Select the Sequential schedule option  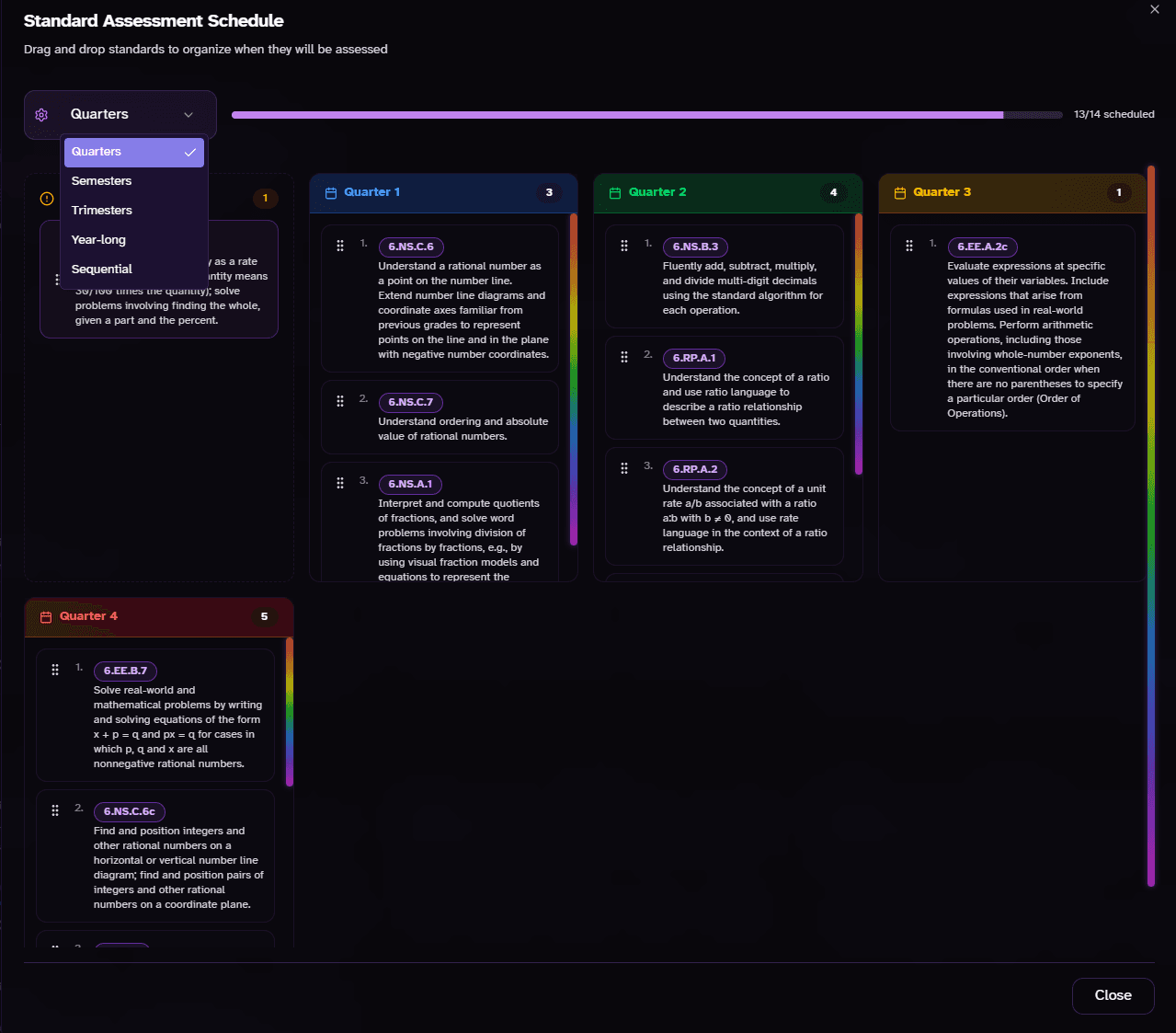[x=134, y=270]
